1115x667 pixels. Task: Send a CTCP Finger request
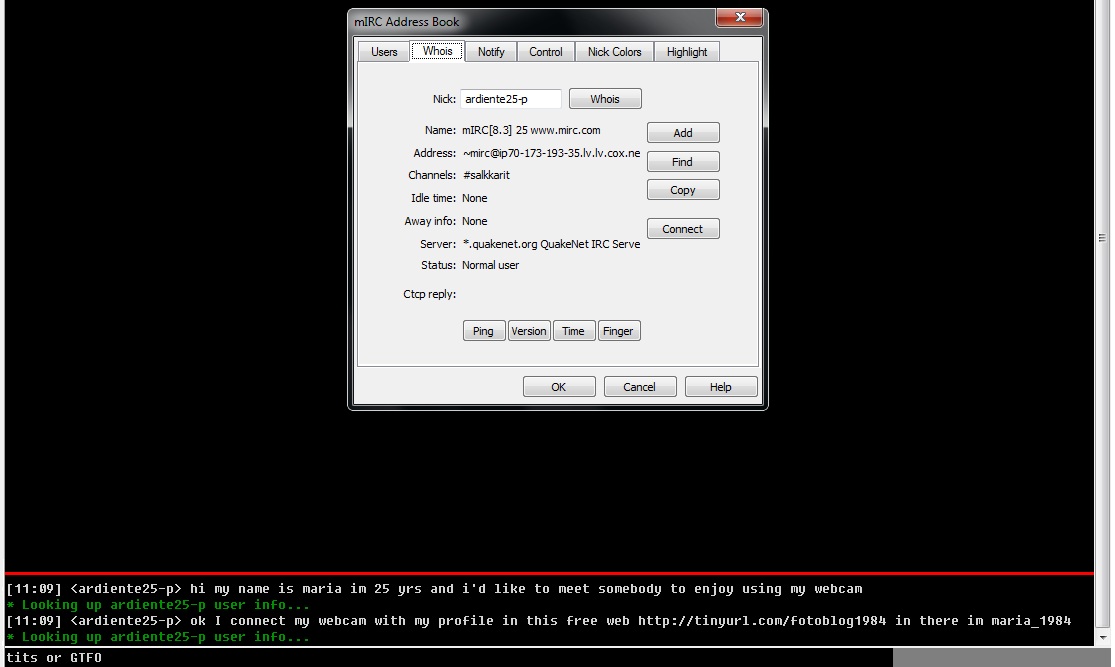click(619, 331)
